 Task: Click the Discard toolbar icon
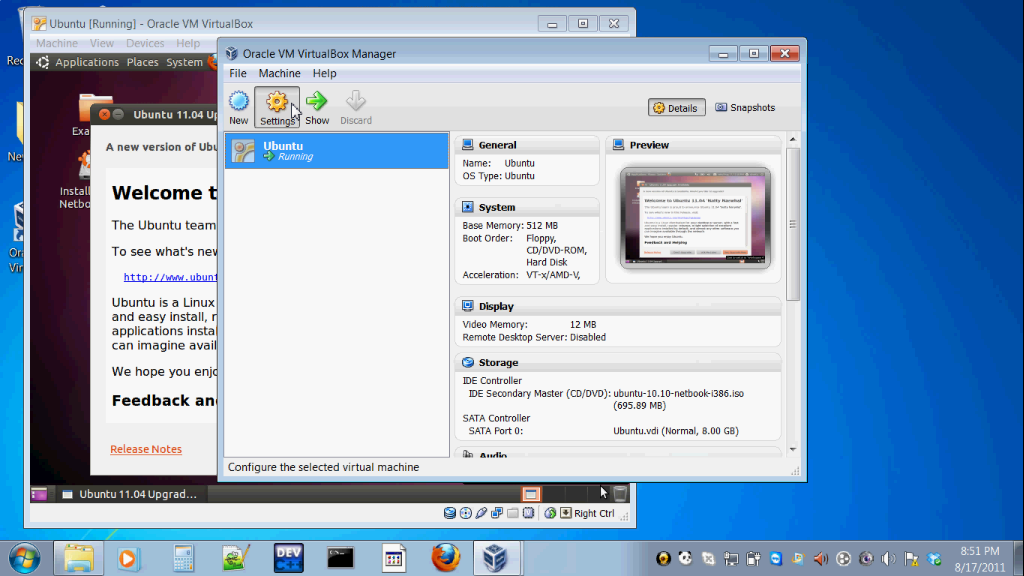(356, 108)
